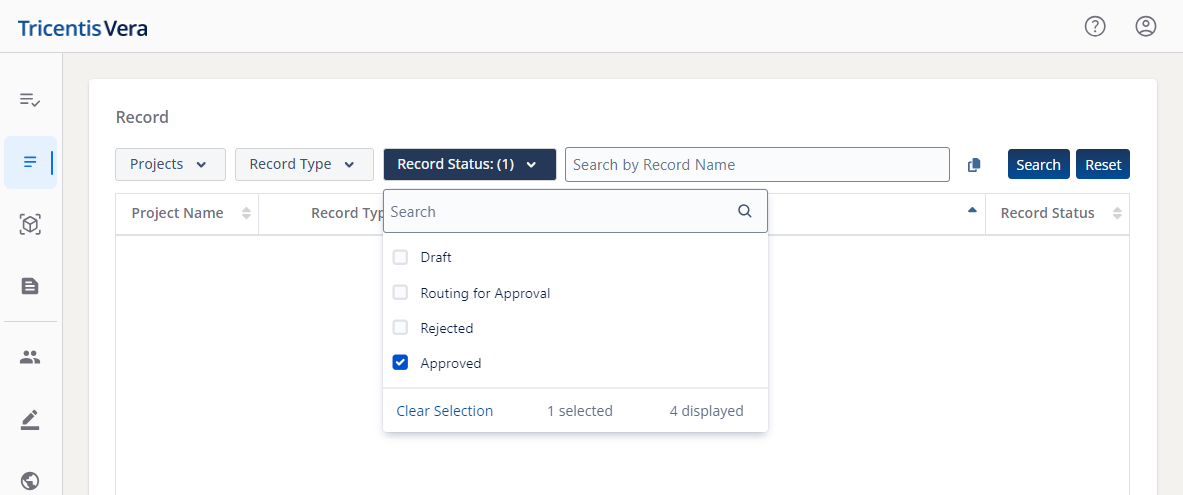This screenshot has width=1183, height=495.
Task: Click the Clear Selection link
Action: (x=444, y=411)
